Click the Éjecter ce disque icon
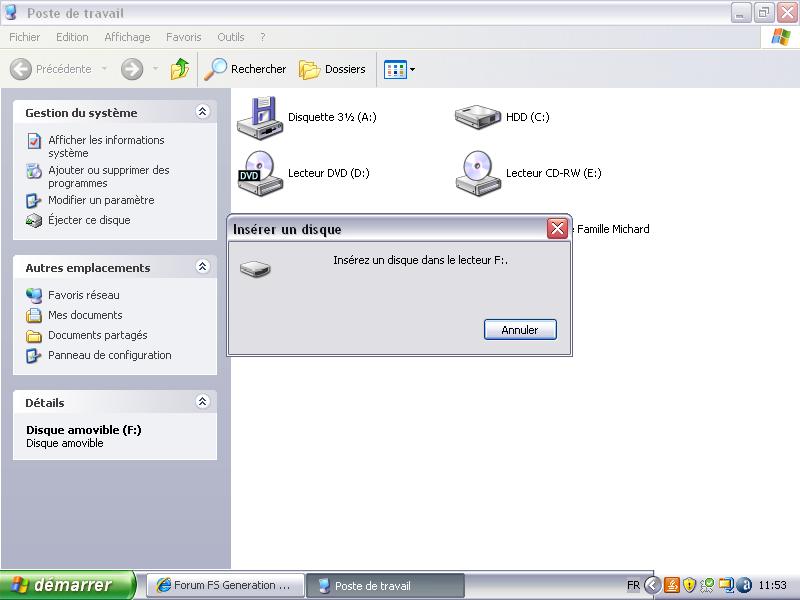The height and width of the screenshot is (600, 800). (x=34, y=220)
